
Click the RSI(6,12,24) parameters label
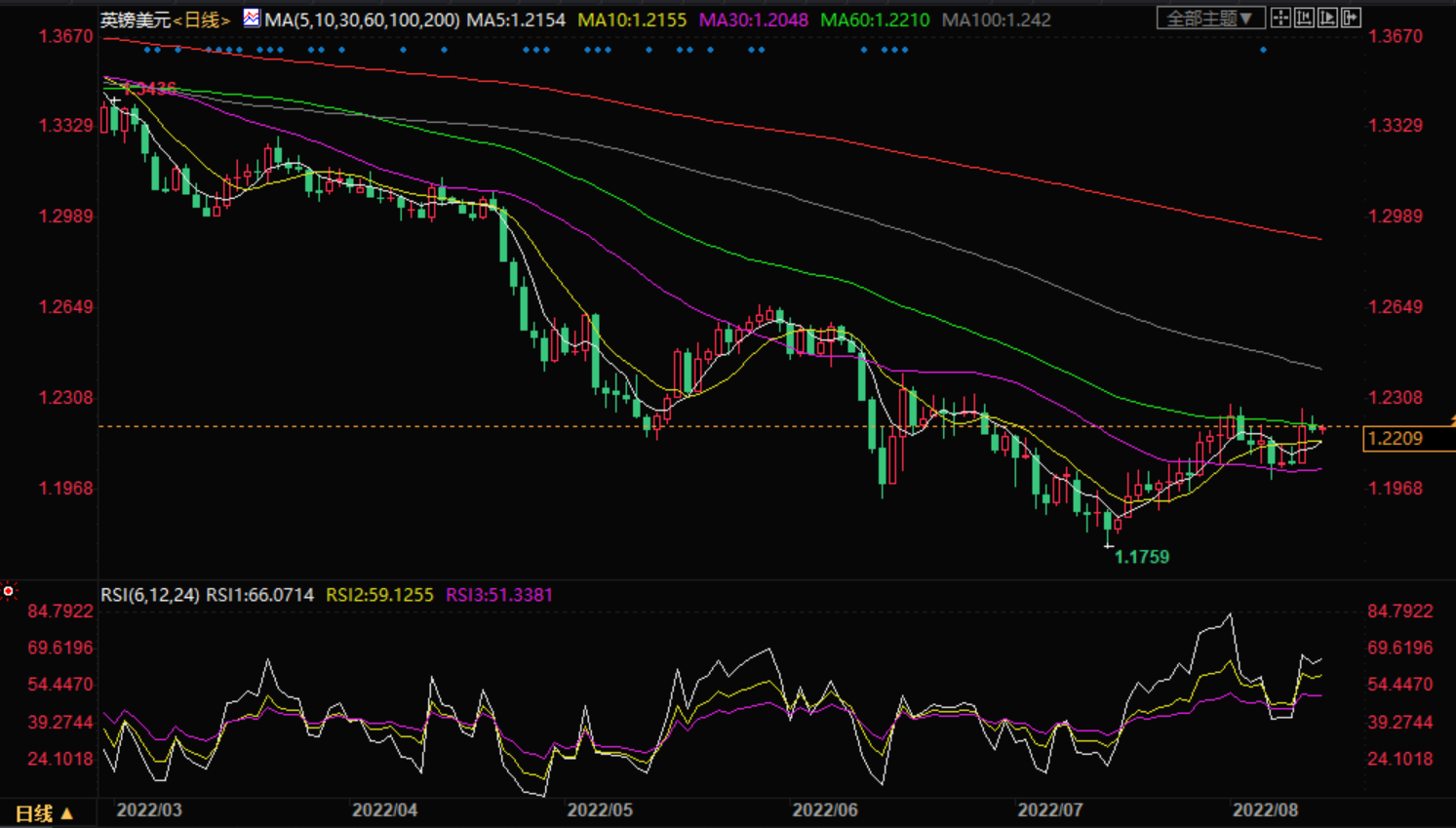click(150, 595)
